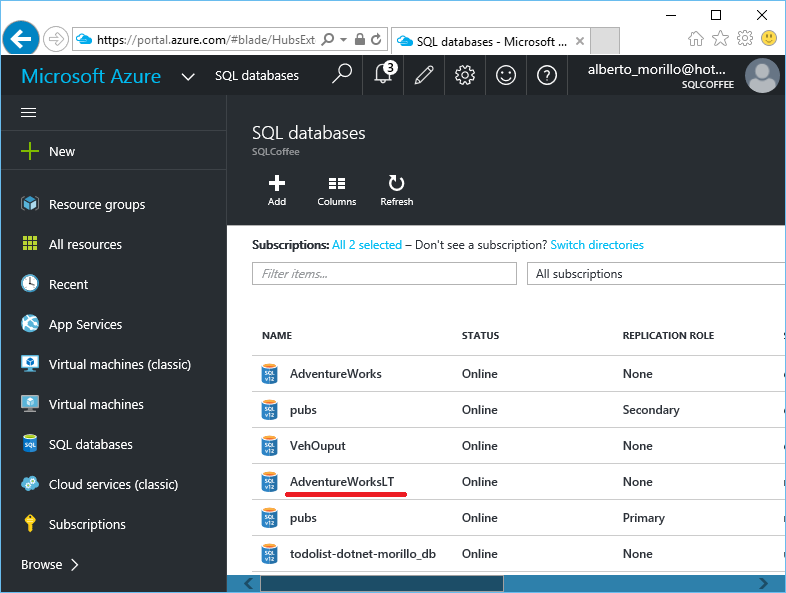Add a new SQL database
Image resolution: width=786 pixels, height=593 pixels.
tap(277, 190)
